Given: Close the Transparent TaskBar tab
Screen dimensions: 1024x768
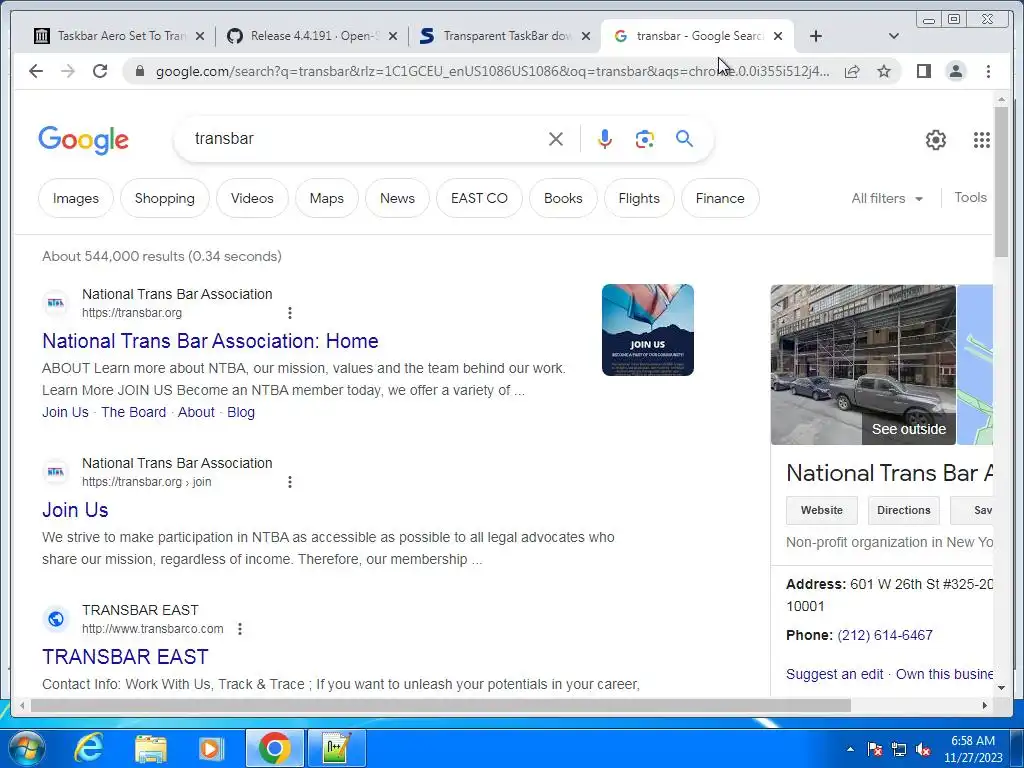Looking at the screenshot, I should (586, 36).
